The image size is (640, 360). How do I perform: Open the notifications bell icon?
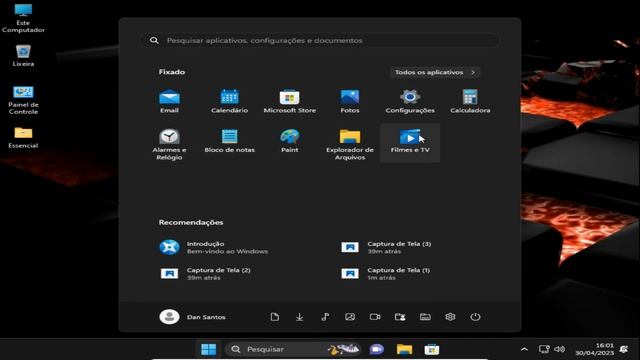[624, 349]
